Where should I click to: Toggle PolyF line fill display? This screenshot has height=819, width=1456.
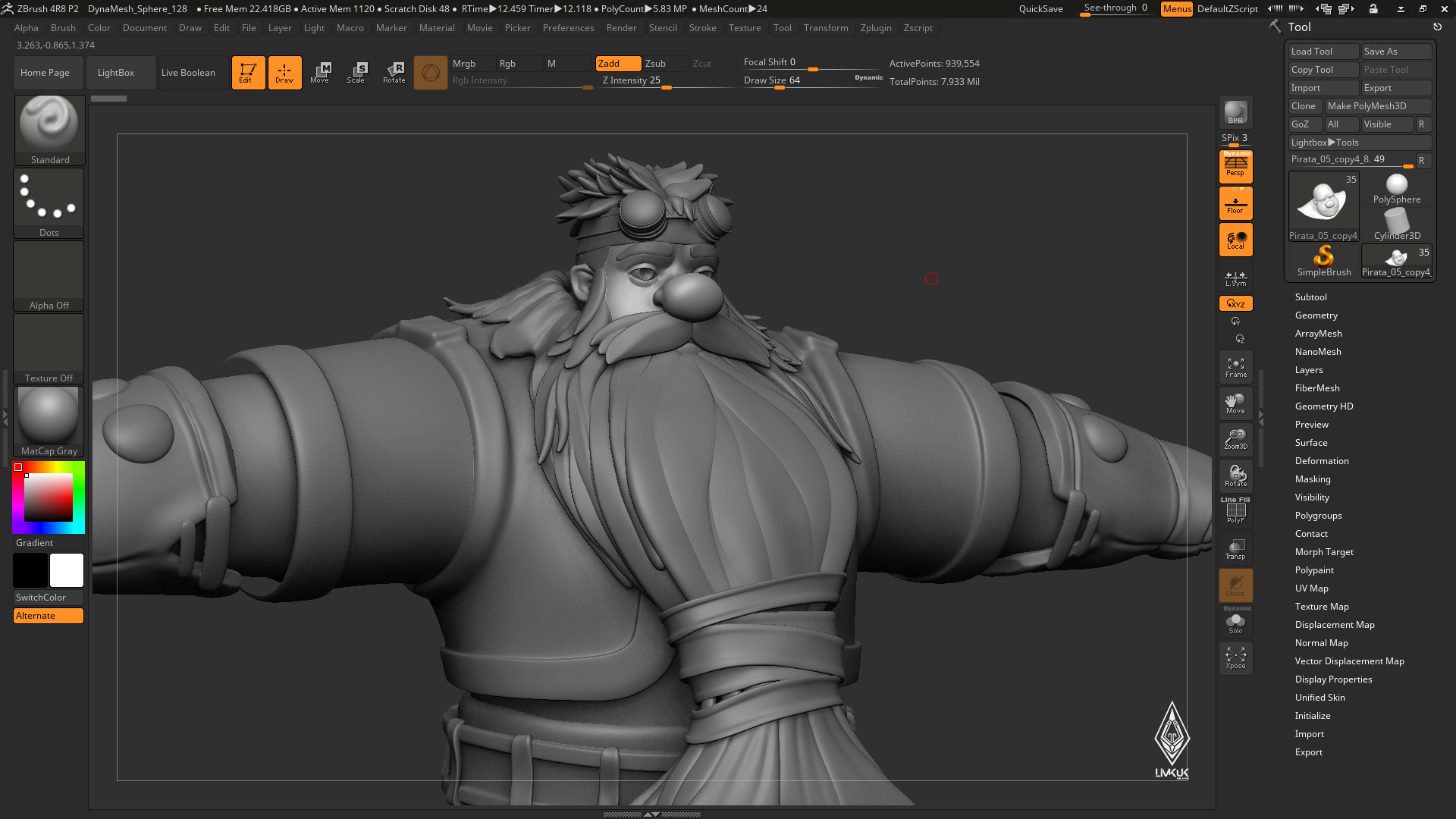(x=1235, y=511)
